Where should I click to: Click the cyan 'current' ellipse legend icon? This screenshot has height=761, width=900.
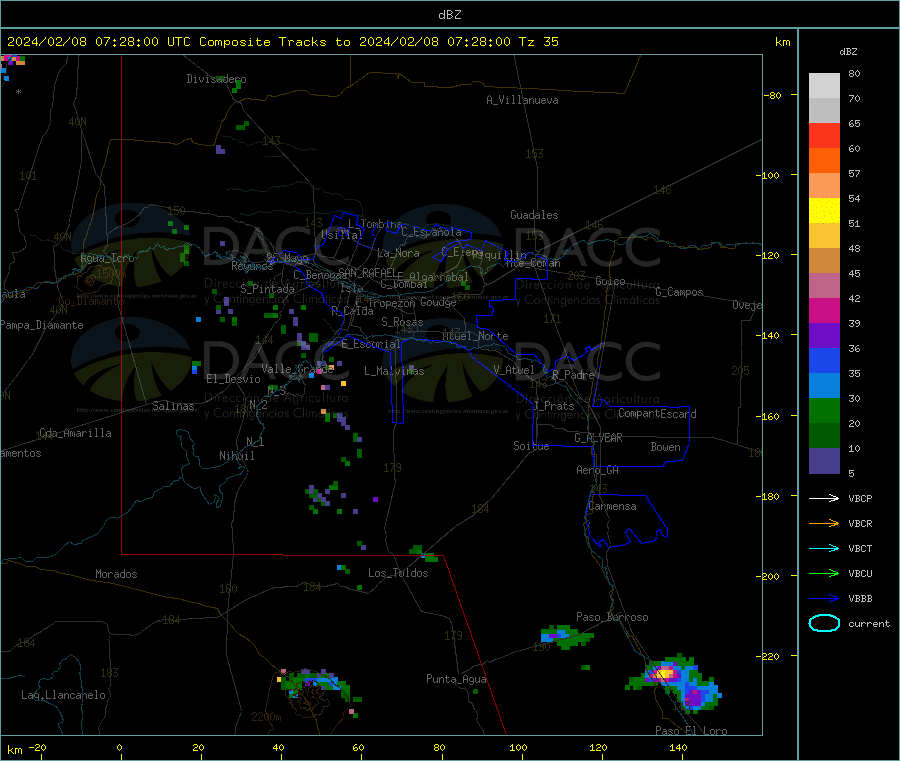824,623
